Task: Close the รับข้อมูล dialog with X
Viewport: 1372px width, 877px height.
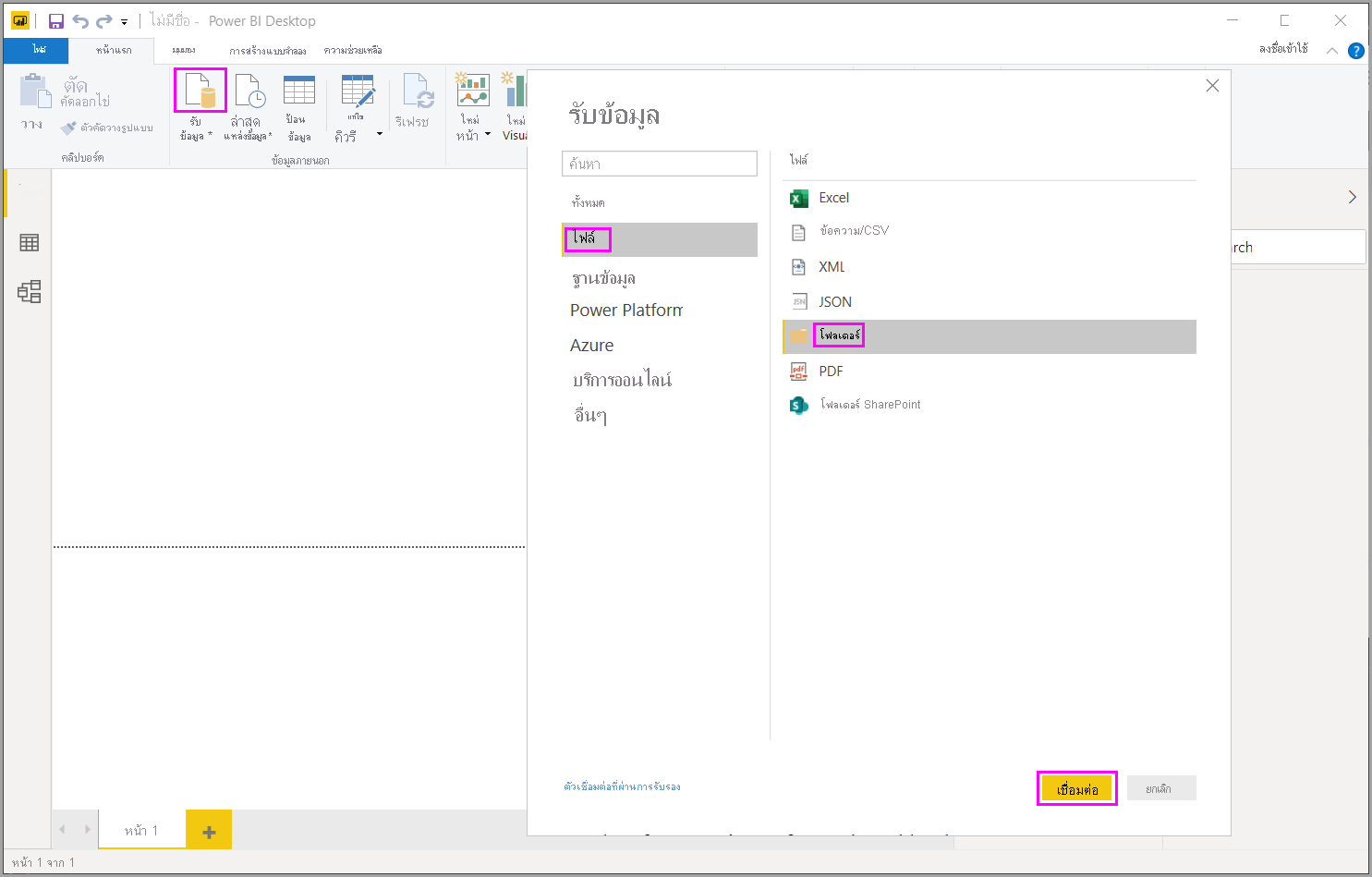Action: (1212, 86)
